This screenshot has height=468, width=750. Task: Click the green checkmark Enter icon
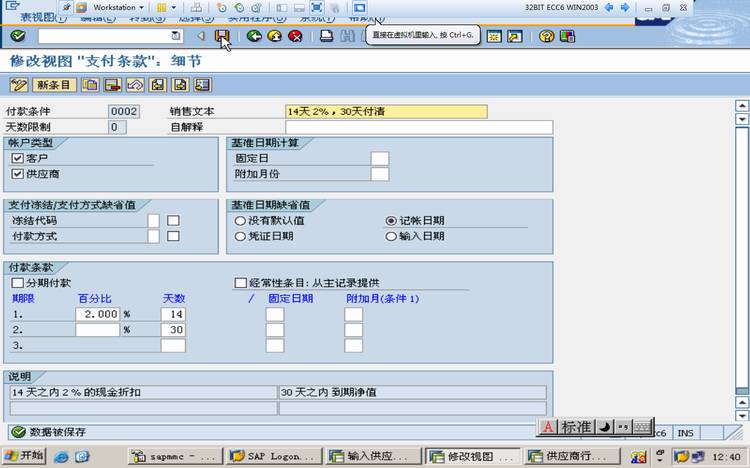pyautogui.click(x=18, y=35)
